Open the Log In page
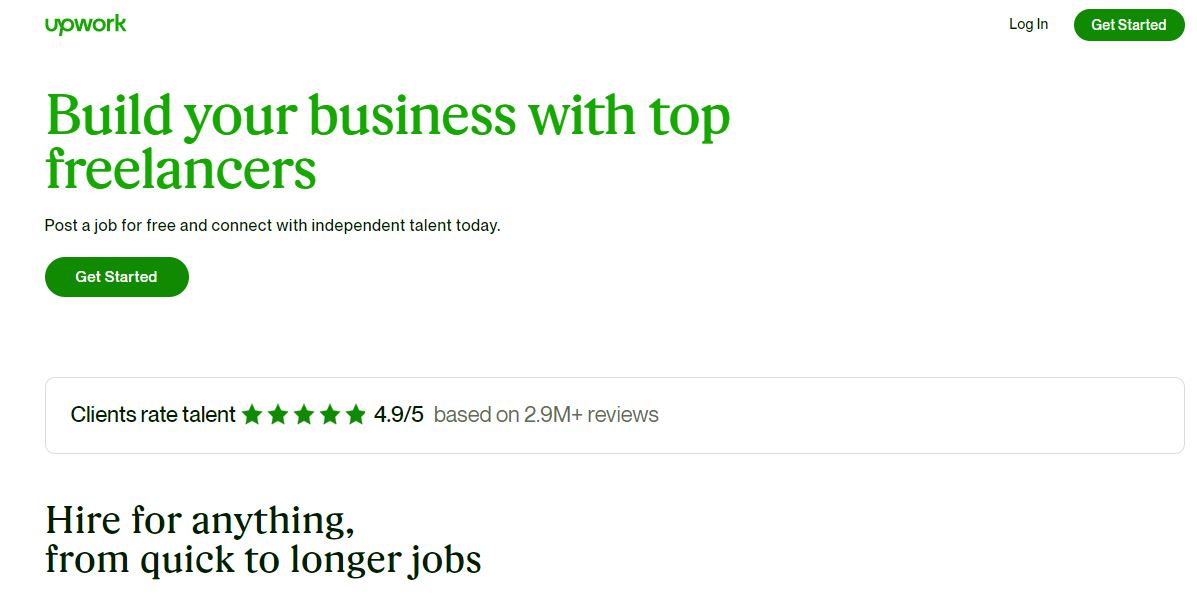 point(1028,24)
